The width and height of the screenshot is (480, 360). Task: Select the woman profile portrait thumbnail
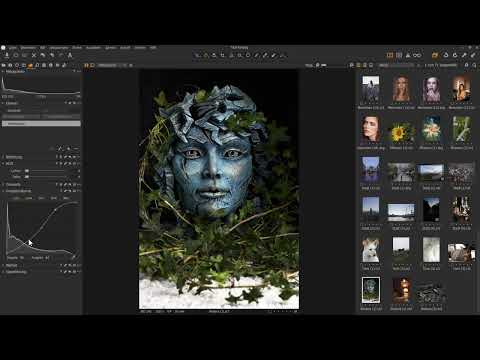coord(371,129)
